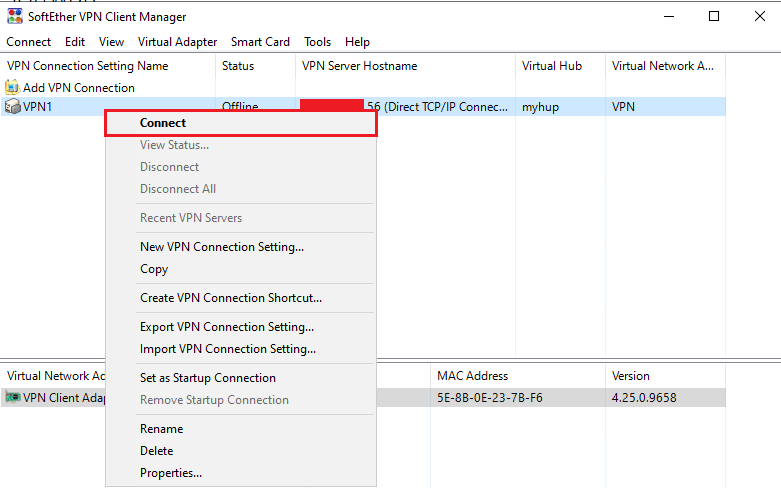Select Copy in the context menu
Viewport: 781px width, 488px height.
coord(241,269)
